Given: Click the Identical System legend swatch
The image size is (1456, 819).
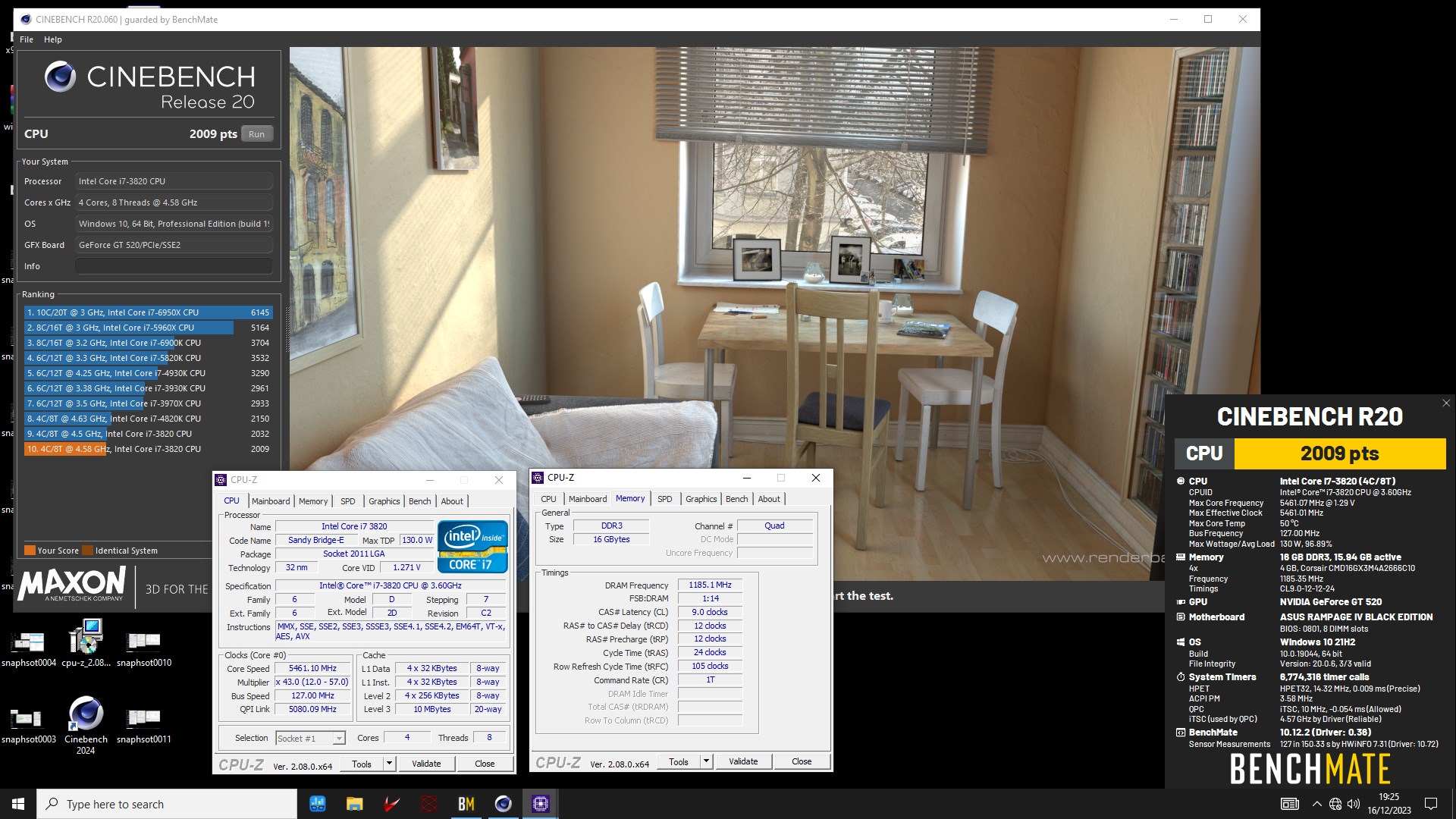Looking at the screenshot, I should pos(88,551).
